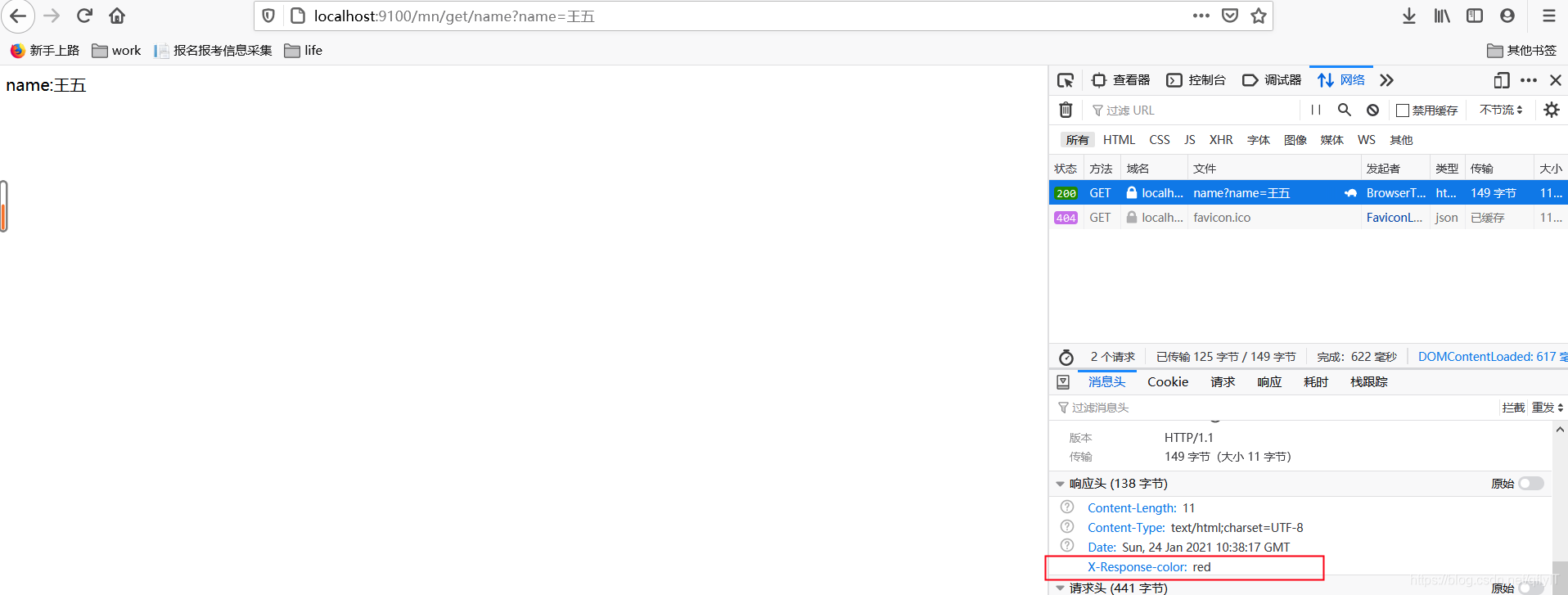Open tracking protection shield icon

[268, 16]
